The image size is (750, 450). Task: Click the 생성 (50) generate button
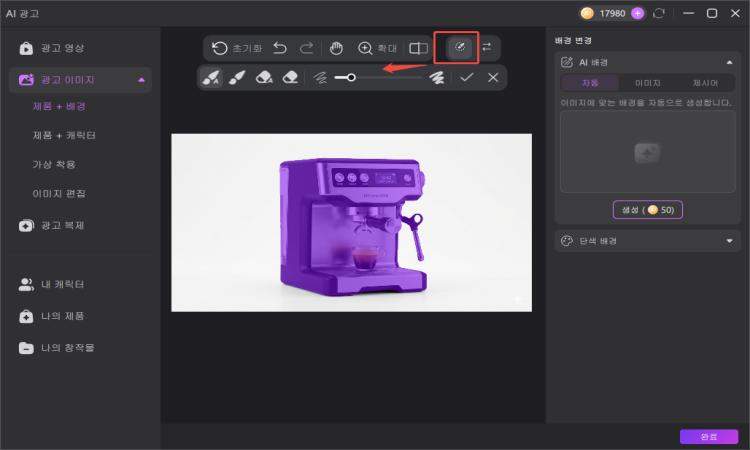click(648, 210)
